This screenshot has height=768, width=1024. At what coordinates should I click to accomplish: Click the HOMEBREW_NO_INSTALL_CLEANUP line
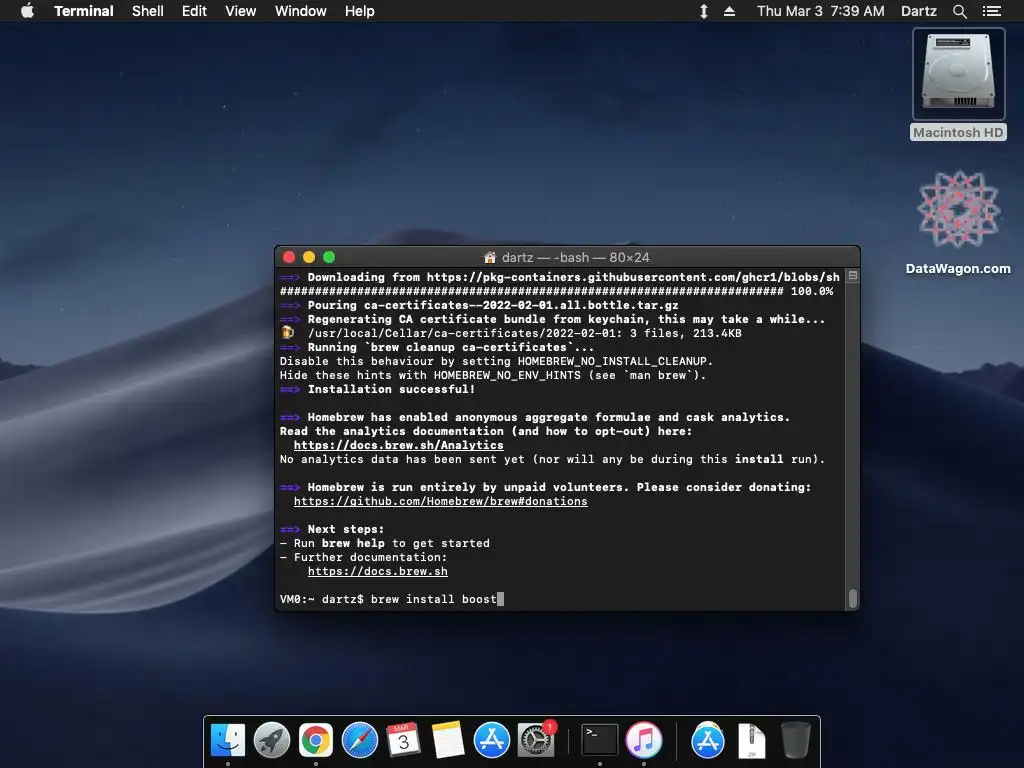496,361
